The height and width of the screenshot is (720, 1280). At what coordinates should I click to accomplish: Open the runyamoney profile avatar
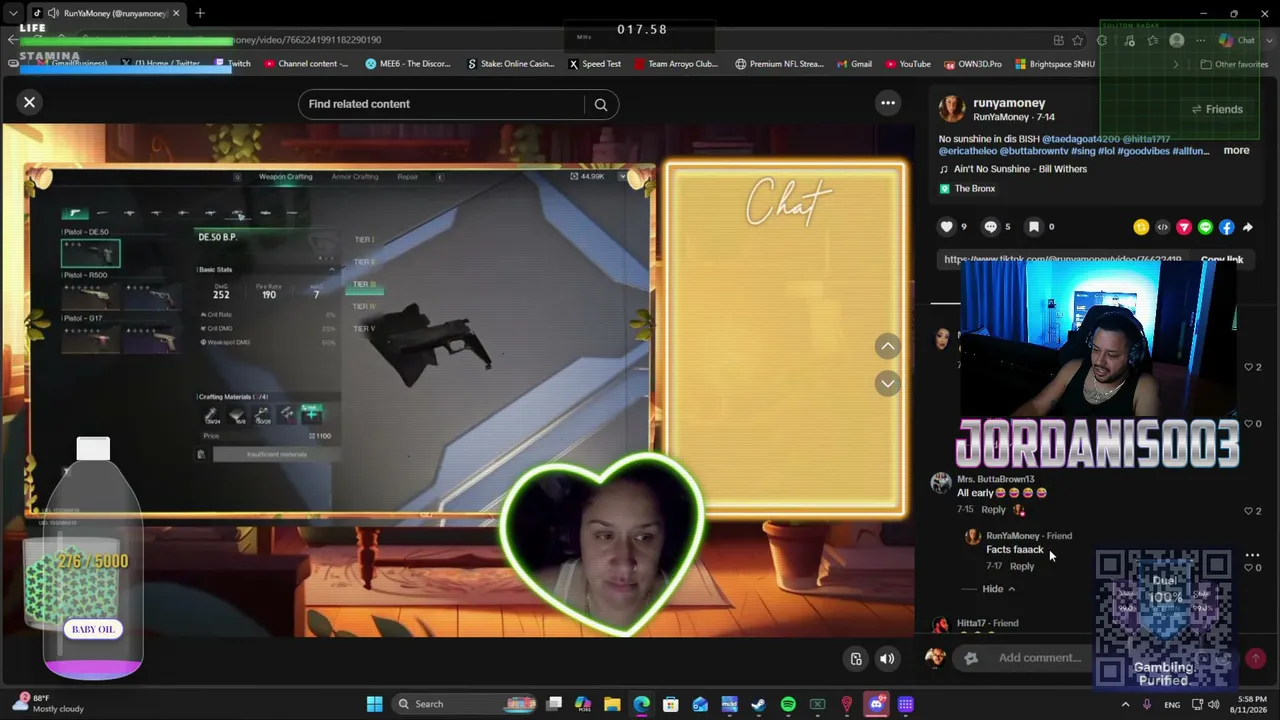point(951,109)
